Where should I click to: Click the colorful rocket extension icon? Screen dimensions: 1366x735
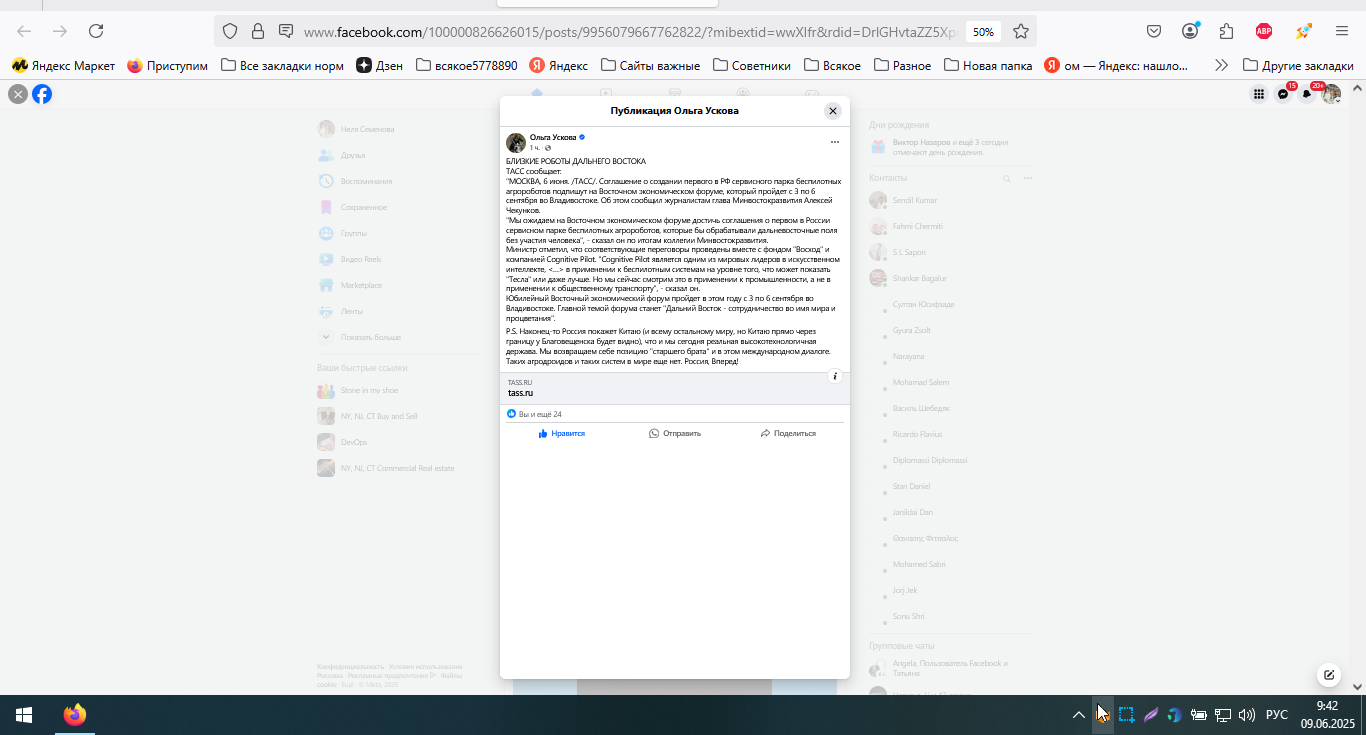(1303, 31)
